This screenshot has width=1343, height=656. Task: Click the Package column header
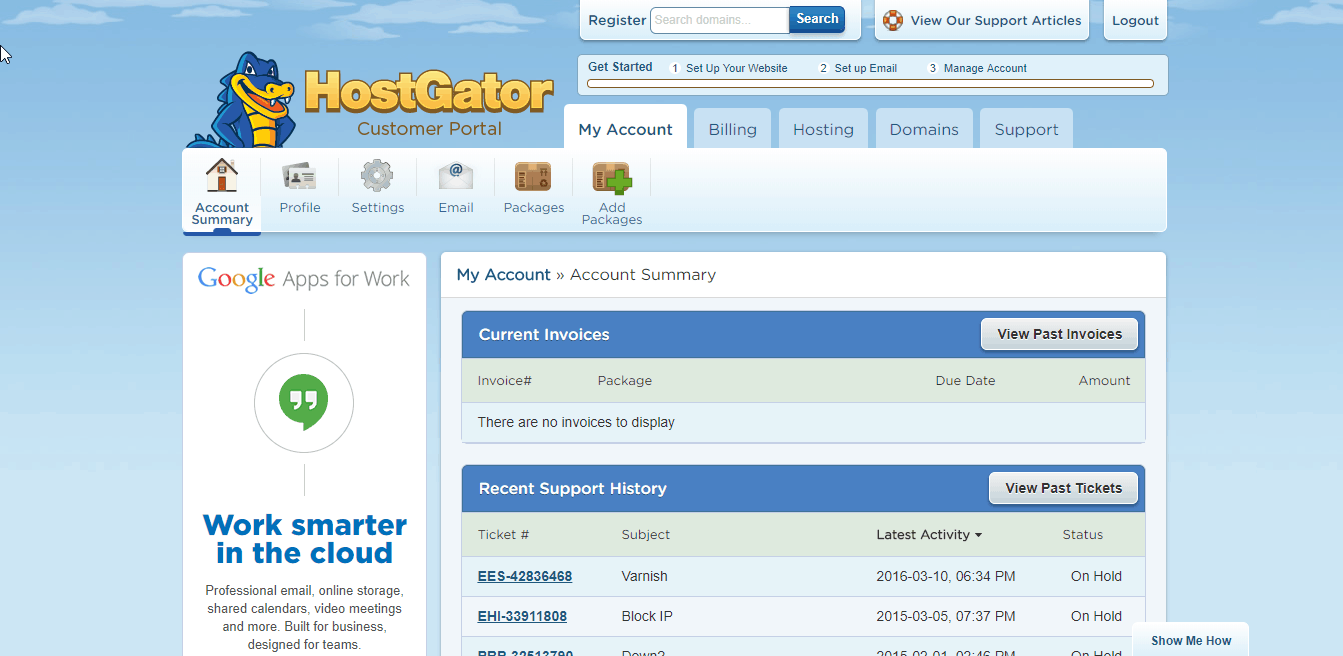tap(624, 380)
